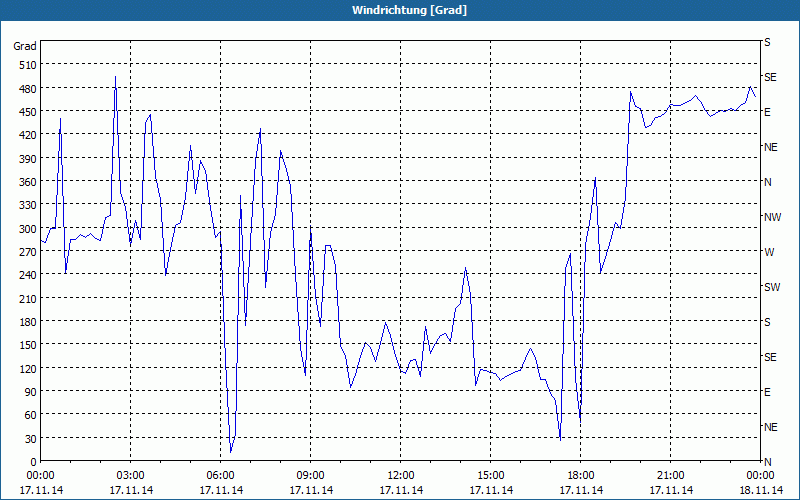Select the "210" degree label
Viewport: 800px width, 500px height.
28,299
